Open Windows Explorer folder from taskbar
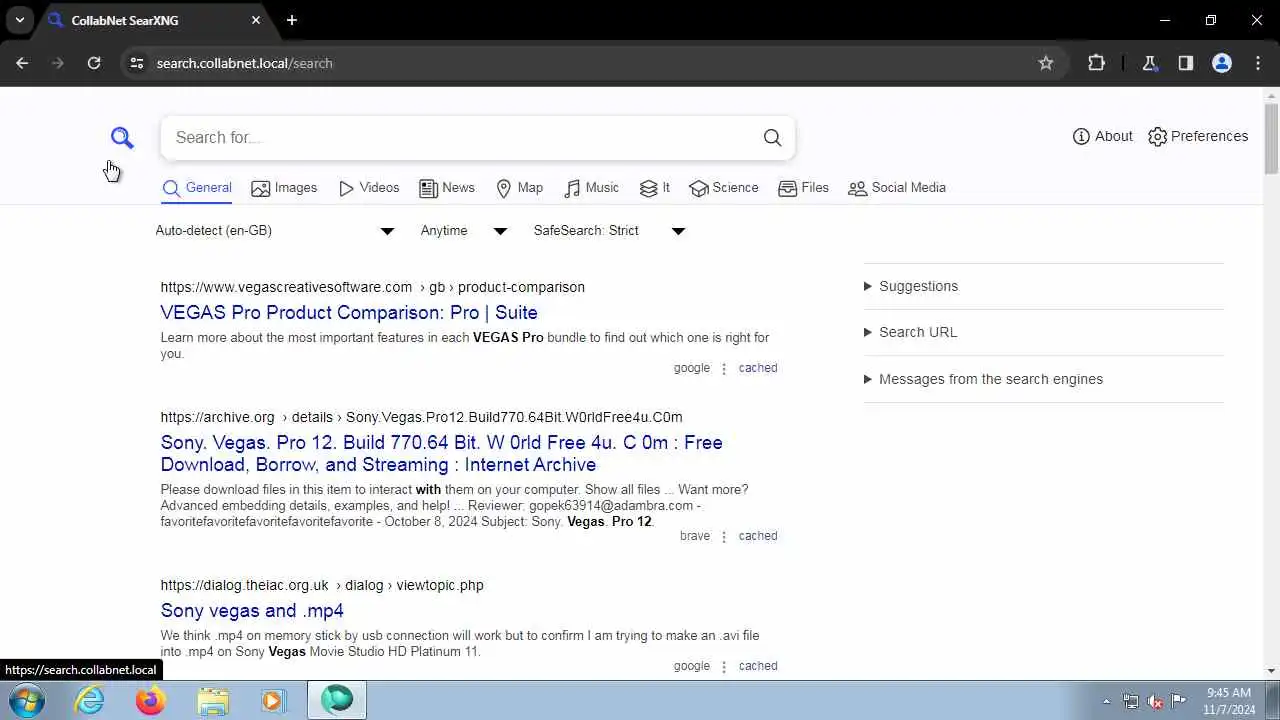This screenshot has width=1280, height=720. pos(213,701)
